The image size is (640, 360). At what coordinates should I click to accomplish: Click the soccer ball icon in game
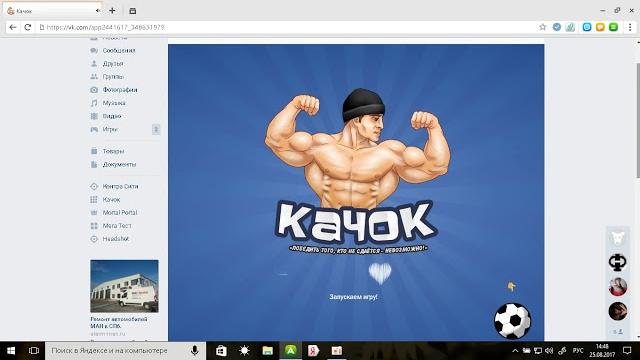pos(512,321)
